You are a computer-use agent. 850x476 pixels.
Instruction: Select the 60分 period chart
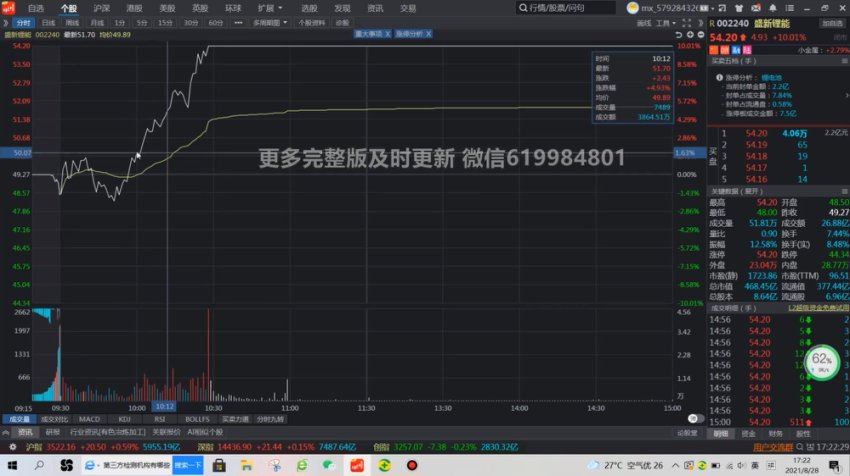tap(215, 23)
